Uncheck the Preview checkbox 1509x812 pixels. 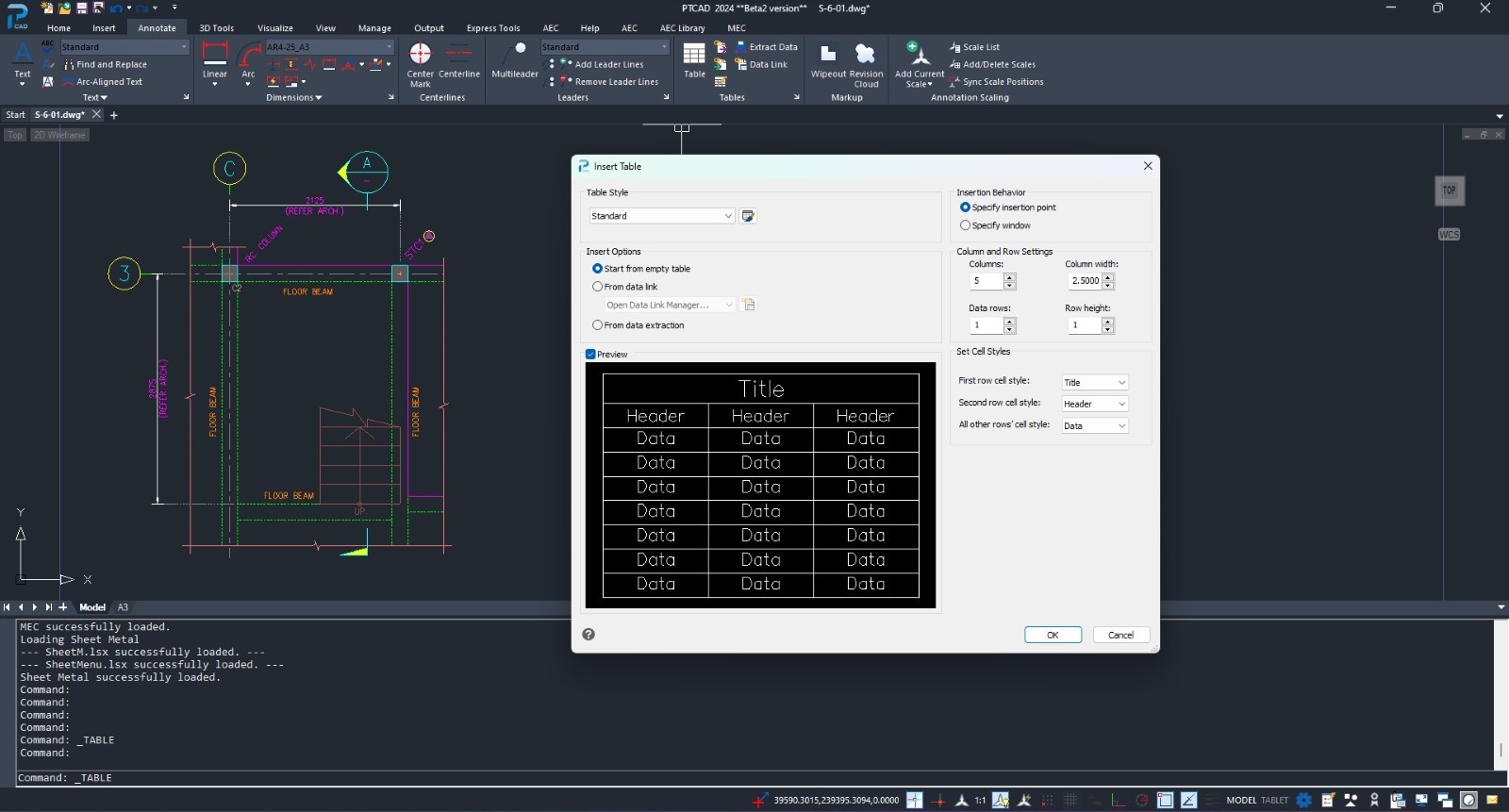(x=590, y=355)
